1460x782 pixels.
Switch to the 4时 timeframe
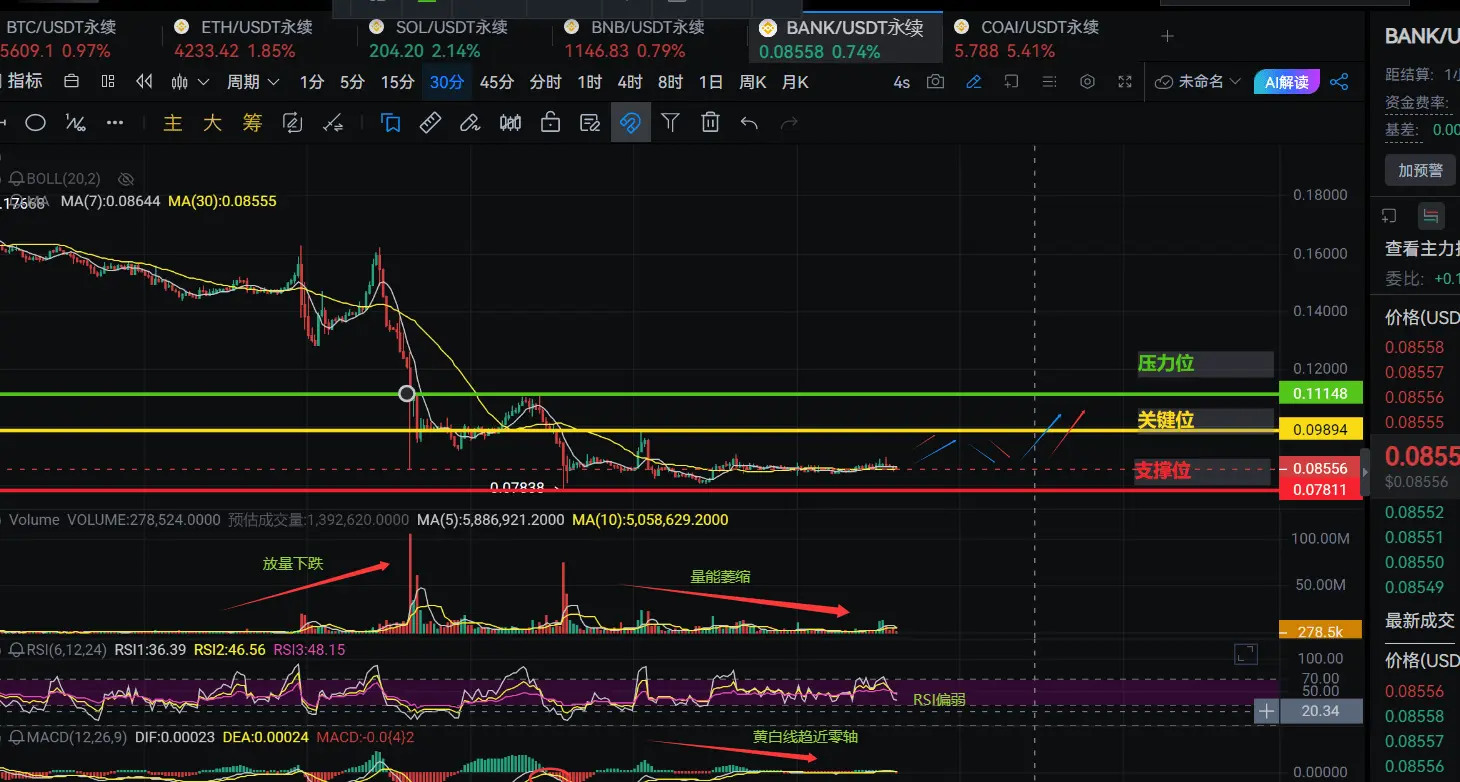click(630, 82)
